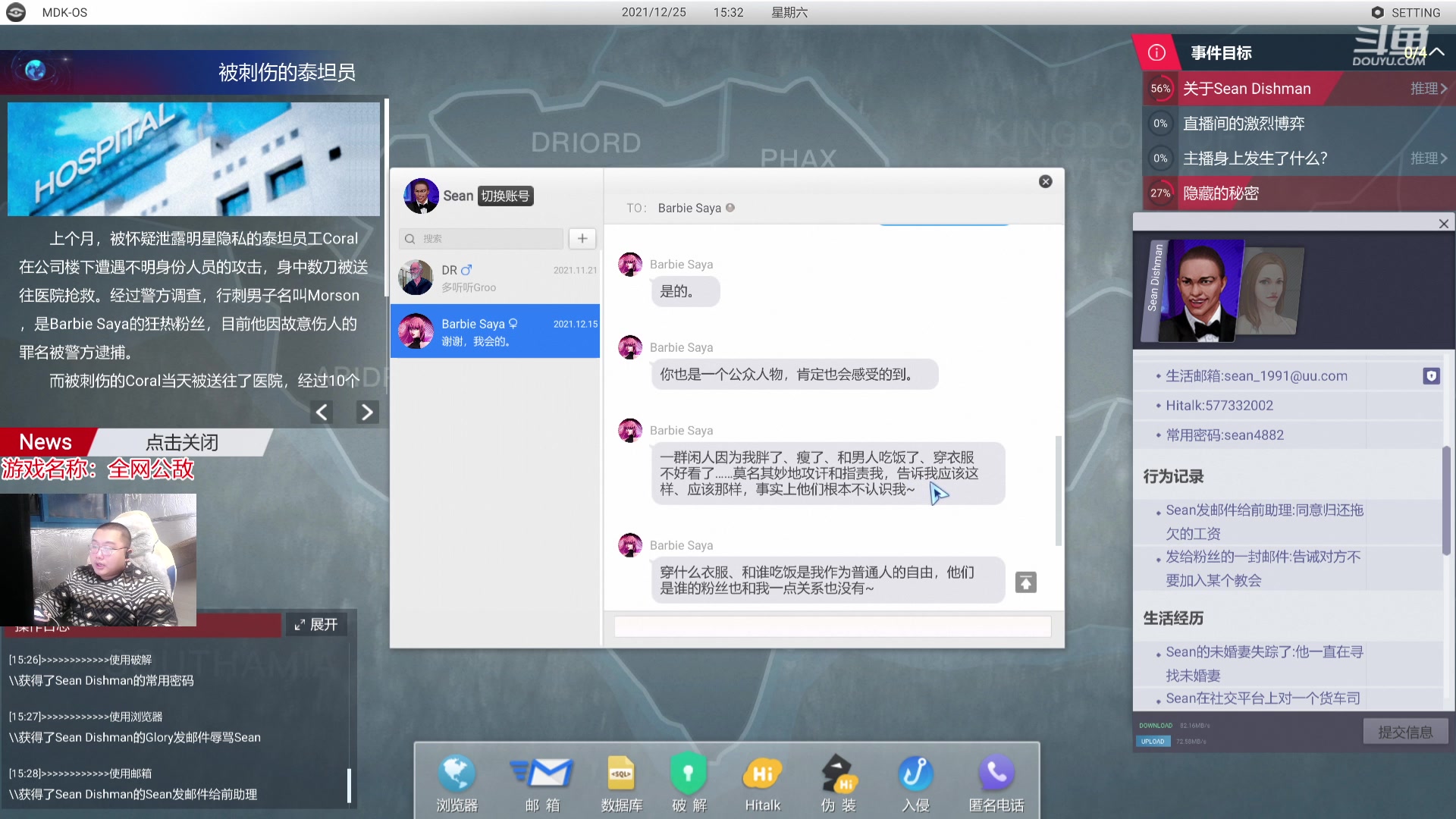The image size is (1456, 819).
Task: Click the shield badge beside 生活邮箱
Action: click(1431, 376)
